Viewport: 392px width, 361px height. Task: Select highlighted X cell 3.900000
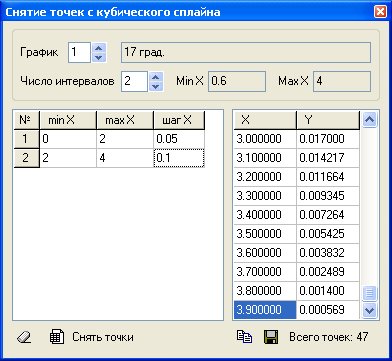pyautogui.click(x=265, y=310)
